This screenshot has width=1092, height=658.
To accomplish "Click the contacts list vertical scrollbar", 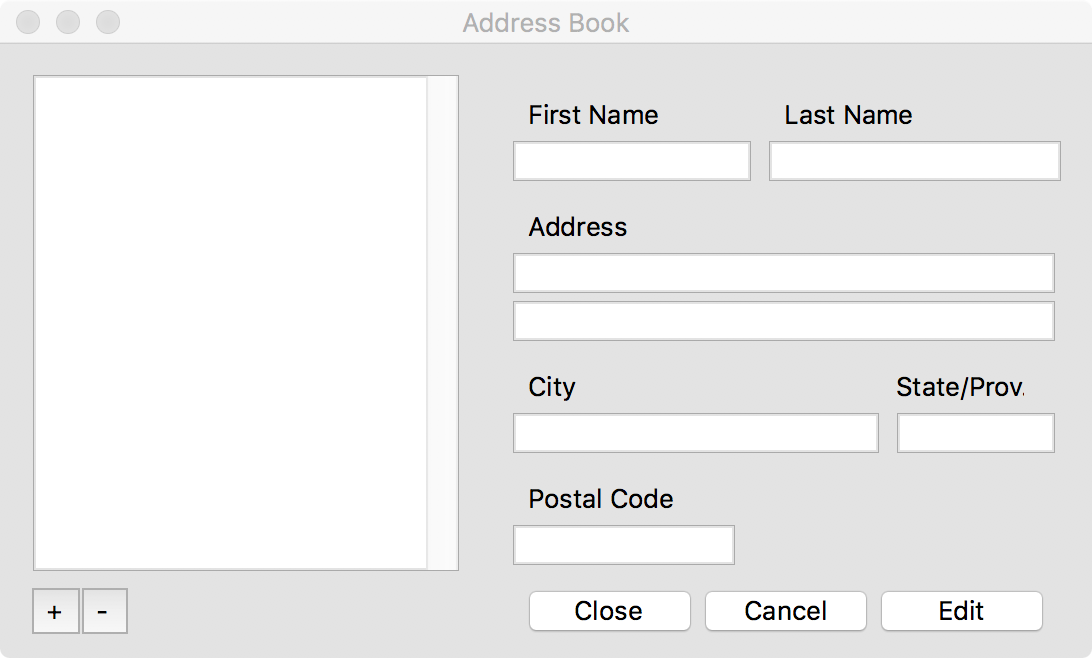I will tap(442, 322).
